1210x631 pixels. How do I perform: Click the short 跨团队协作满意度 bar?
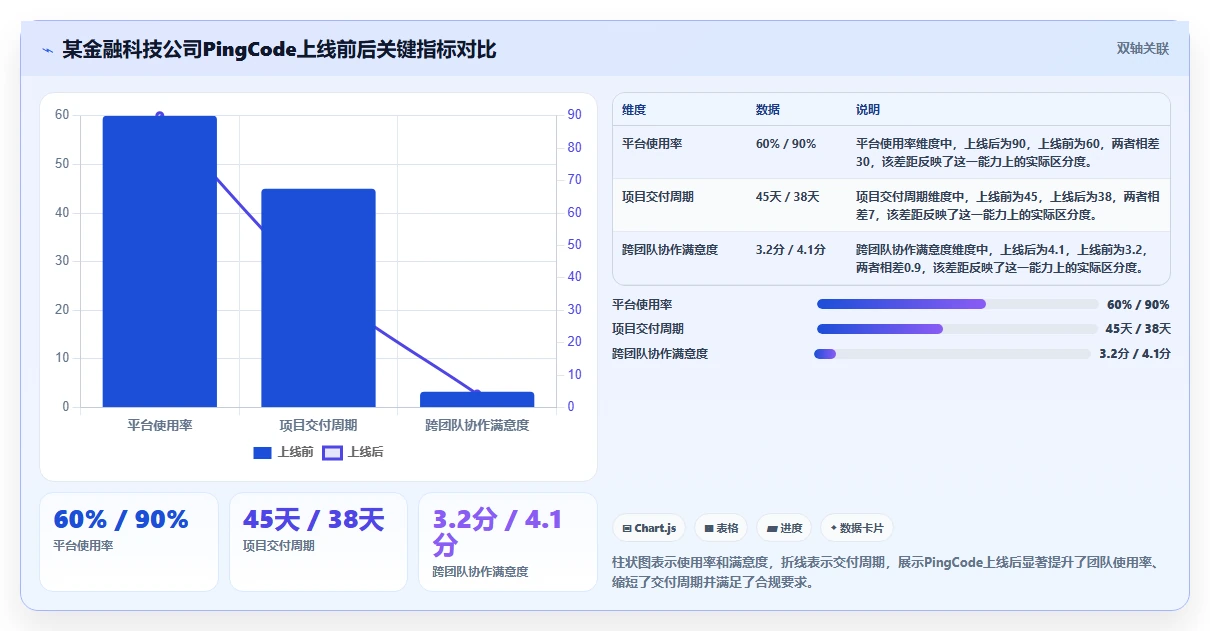[x=477, y=399]
